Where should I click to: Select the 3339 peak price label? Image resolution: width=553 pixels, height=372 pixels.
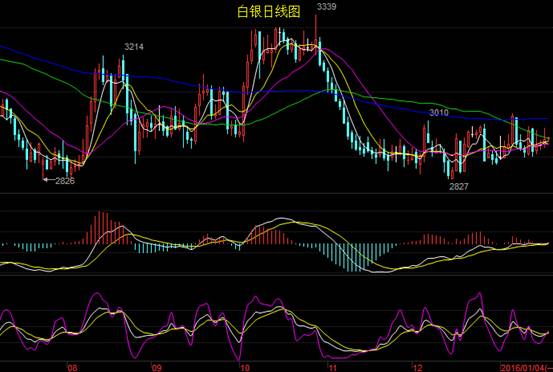326,7
